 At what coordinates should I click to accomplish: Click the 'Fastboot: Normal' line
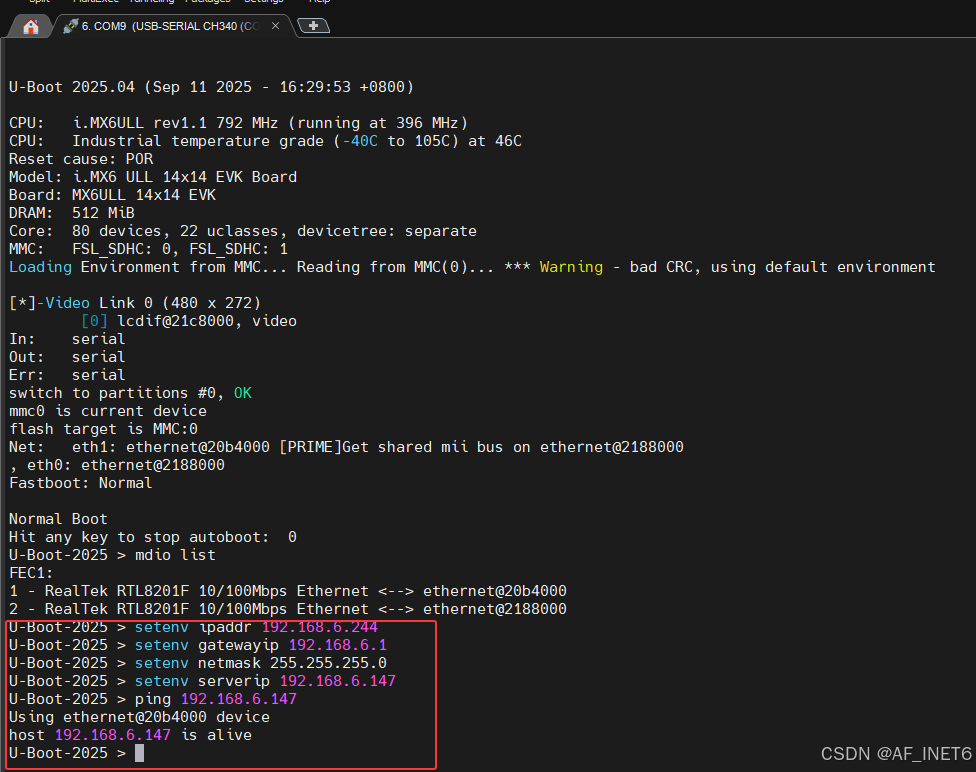(x=80, y=484)
